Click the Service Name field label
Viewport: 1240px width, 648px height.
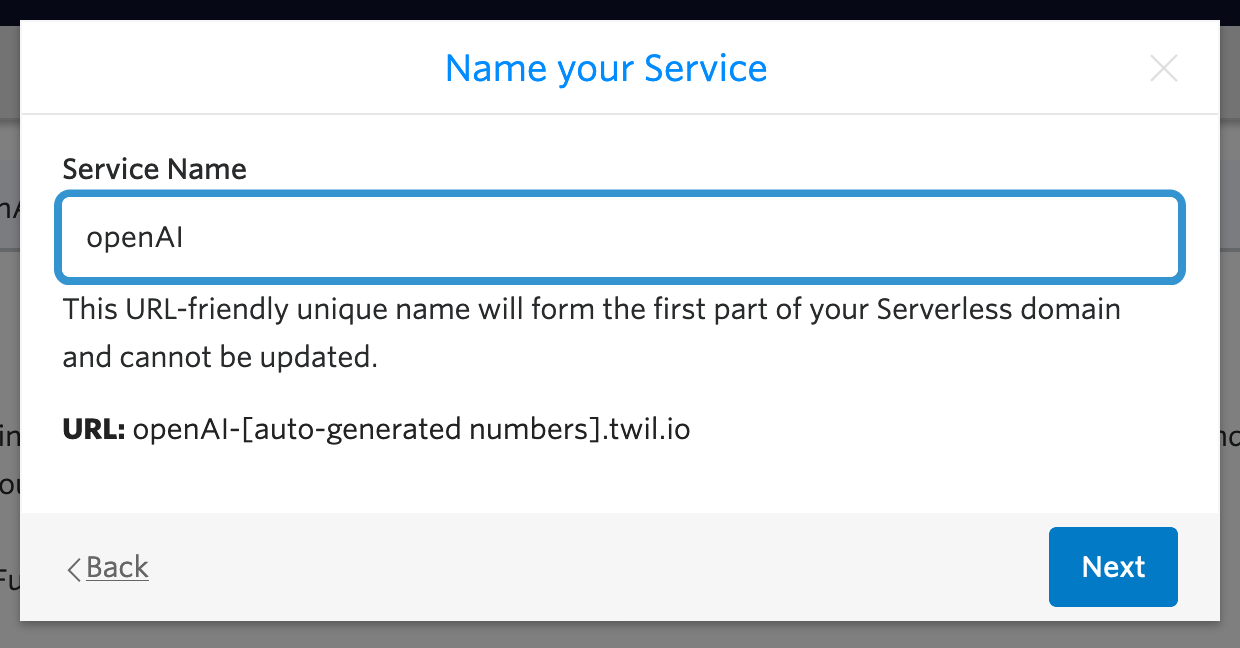[x=154, y=169]
